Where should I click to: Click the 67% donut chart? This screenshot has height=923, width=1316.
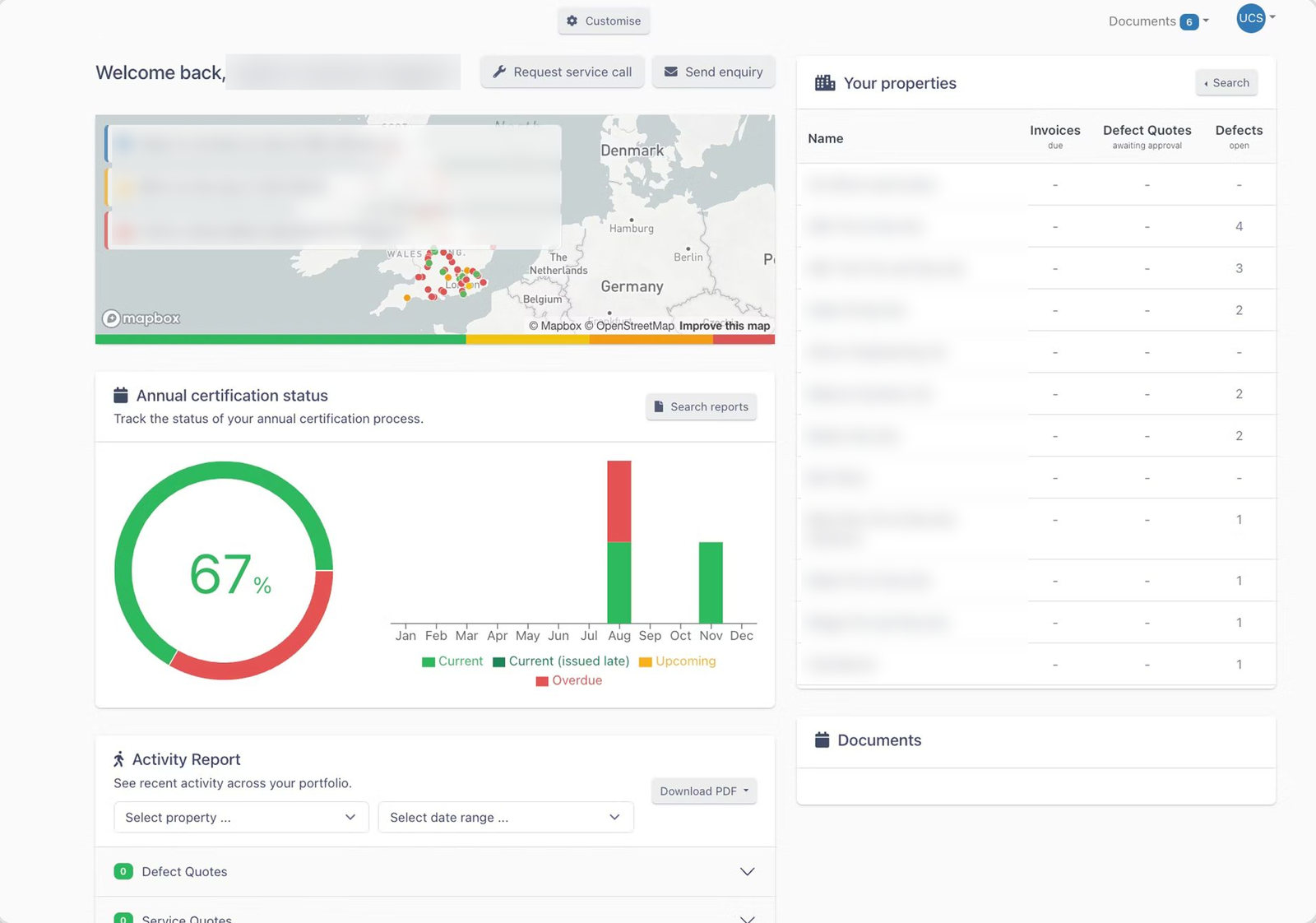click(224, 571)
